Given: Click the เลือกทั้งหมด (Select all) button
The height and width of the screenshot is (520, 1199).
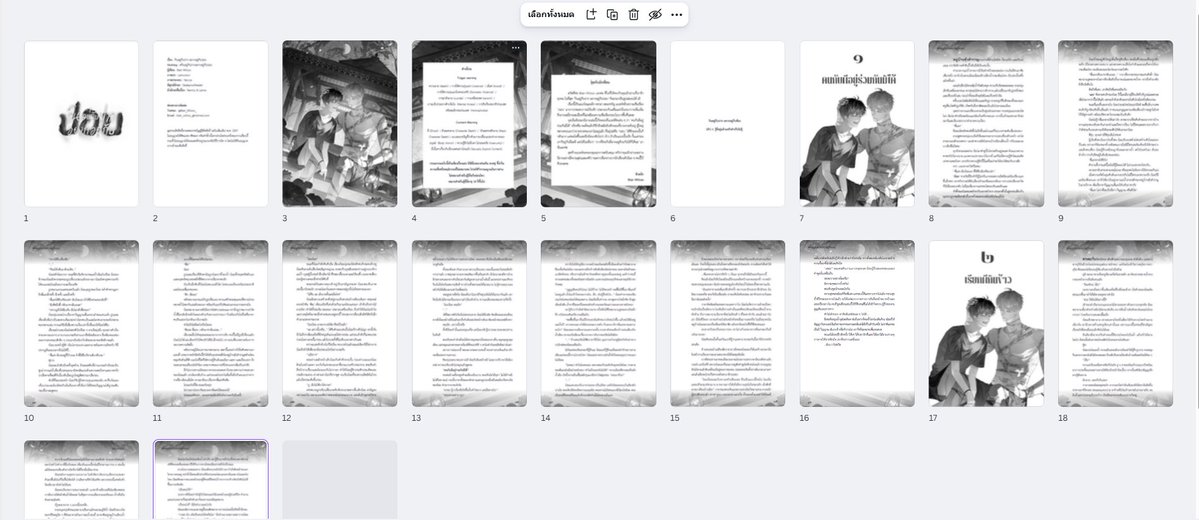Looking at the screenshot, I should coord(551,15).
